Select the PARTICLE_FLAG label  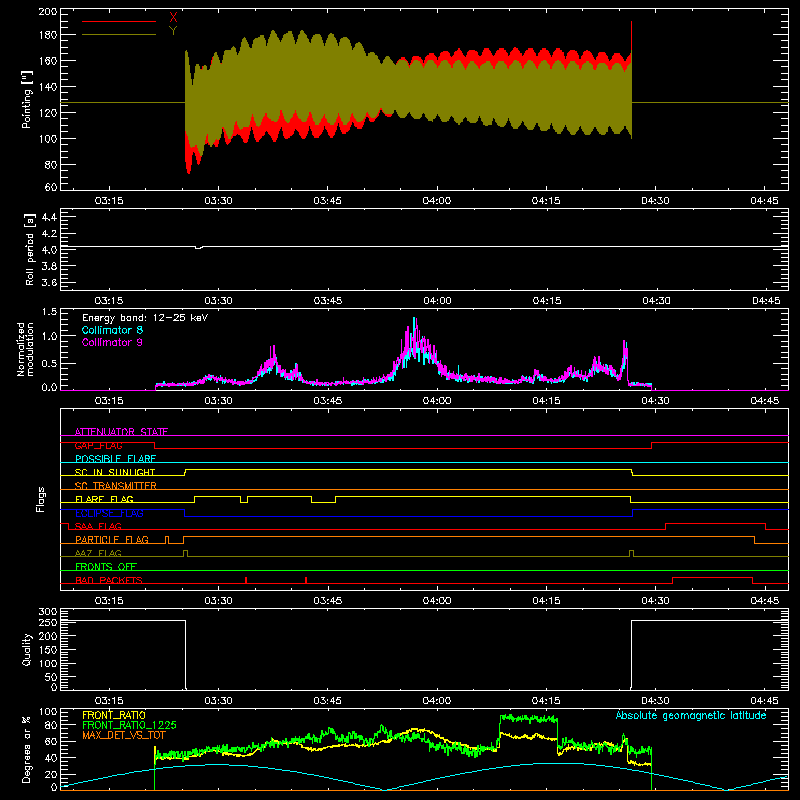click(x=112, y=540)
